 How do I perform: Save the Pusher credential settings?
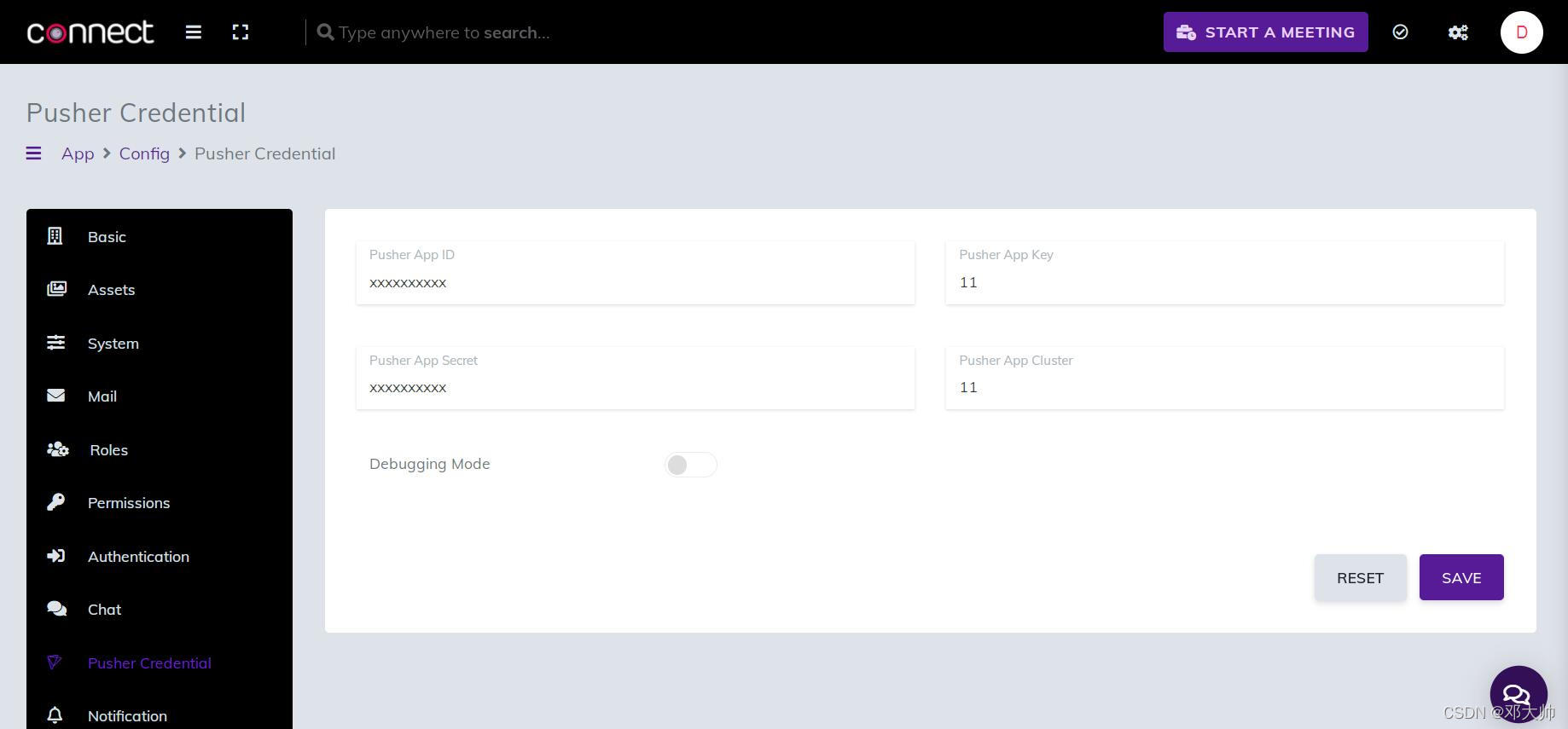(x=1461, y=577)
